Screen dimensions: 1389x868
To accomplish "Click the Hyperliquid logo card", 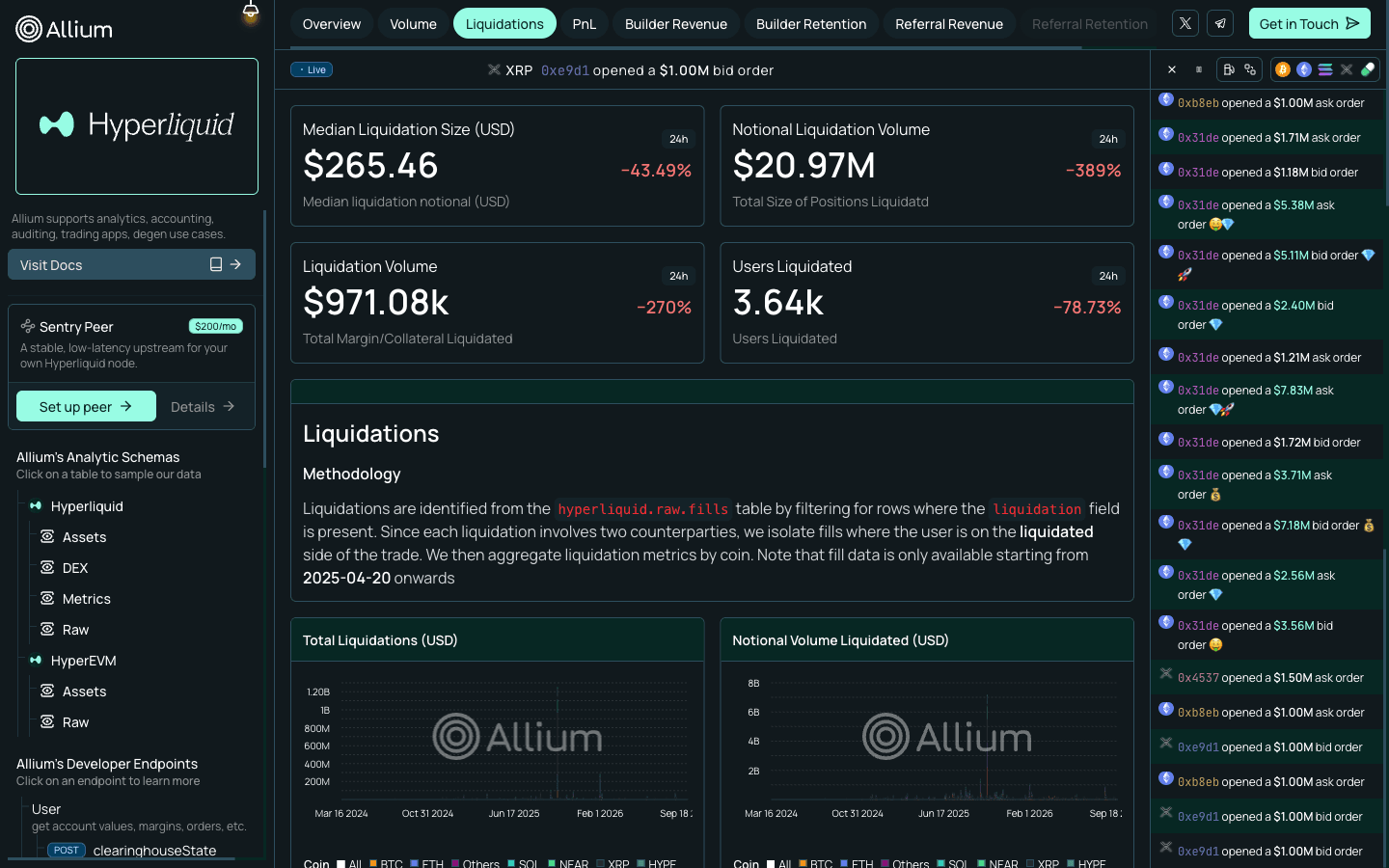I will click(x=137, y=126).
